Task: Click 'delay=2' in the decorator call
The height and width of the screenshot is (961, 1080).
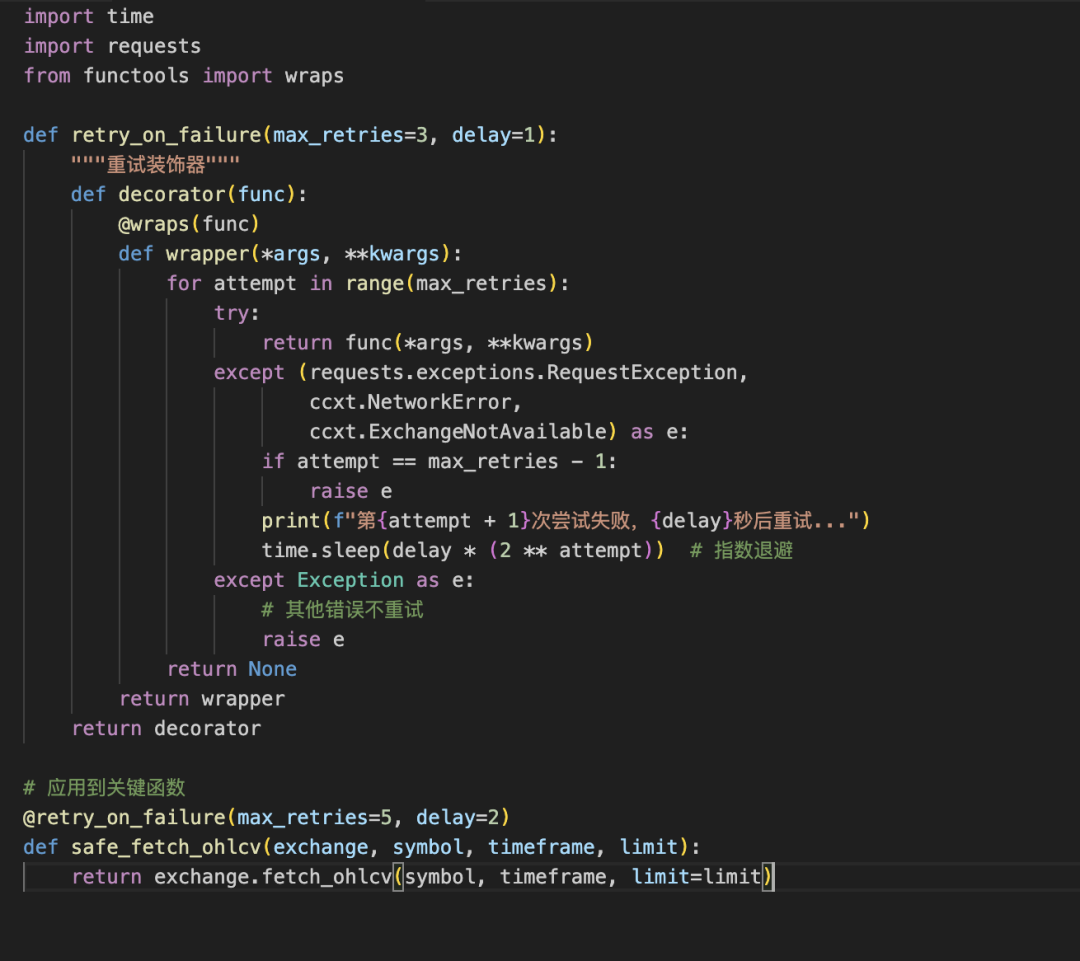Action: point(457,817)
